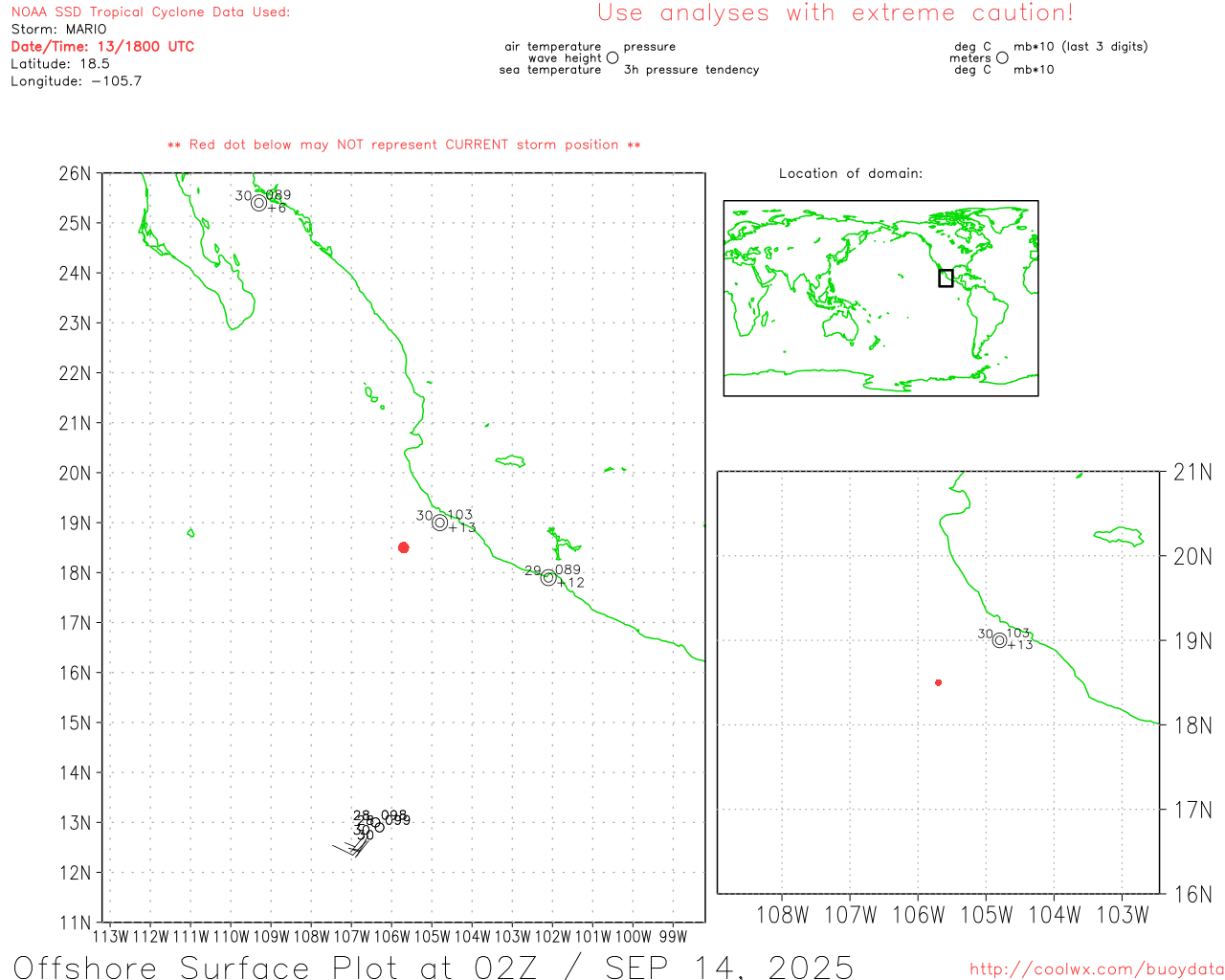Click the 110W longitude axis label

pyautogui.click(x=231, y=937)
